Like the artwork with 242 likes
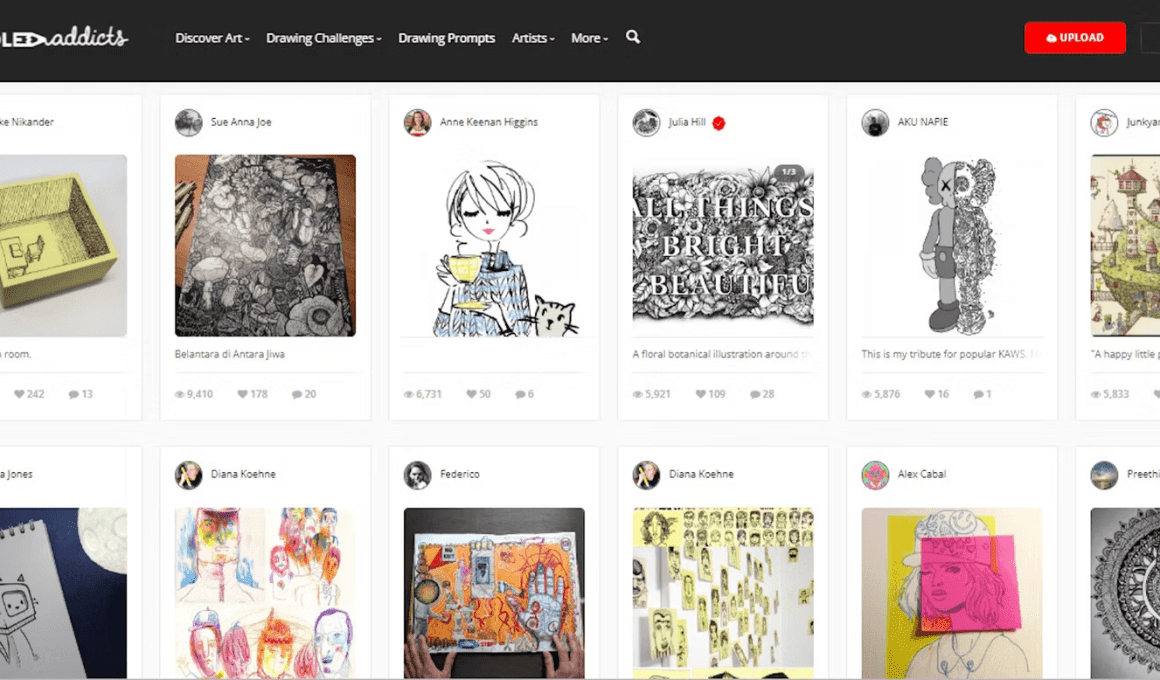This screenshot has height=680, width=1160. coord(19,394)
